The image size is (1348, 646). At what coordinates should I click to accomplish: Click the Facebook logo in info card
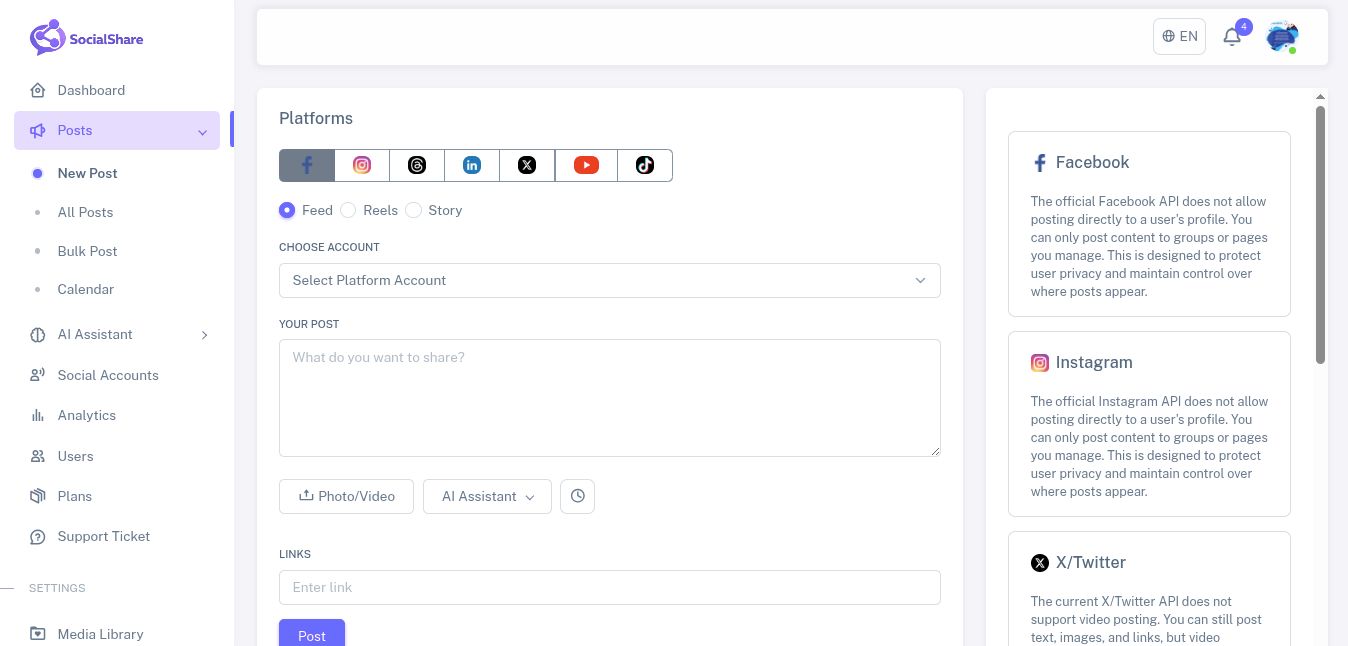[1040, 163]
